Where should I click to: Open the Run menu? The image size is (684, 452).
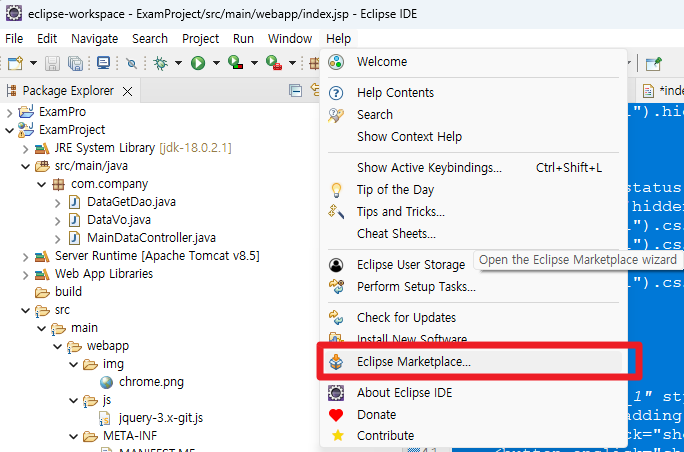[243, 39]
